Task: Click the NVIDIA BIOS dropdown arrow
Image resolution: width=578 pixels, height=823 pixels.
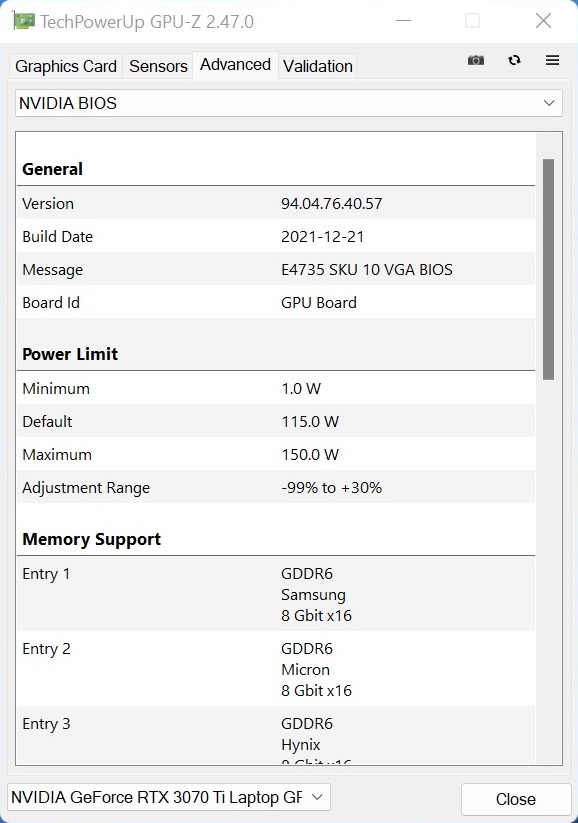Action: (549, 103)
